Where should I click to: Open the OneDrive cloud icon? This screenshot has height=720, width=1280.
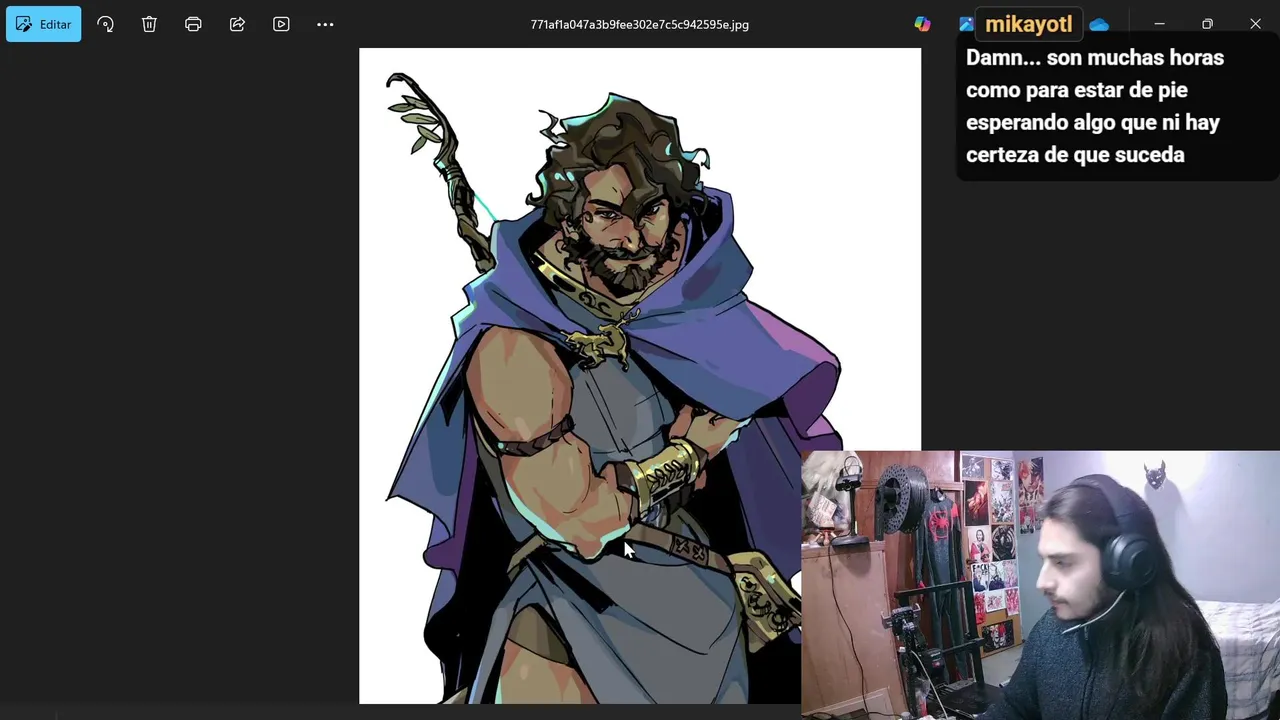click(x=1099, y=24)
